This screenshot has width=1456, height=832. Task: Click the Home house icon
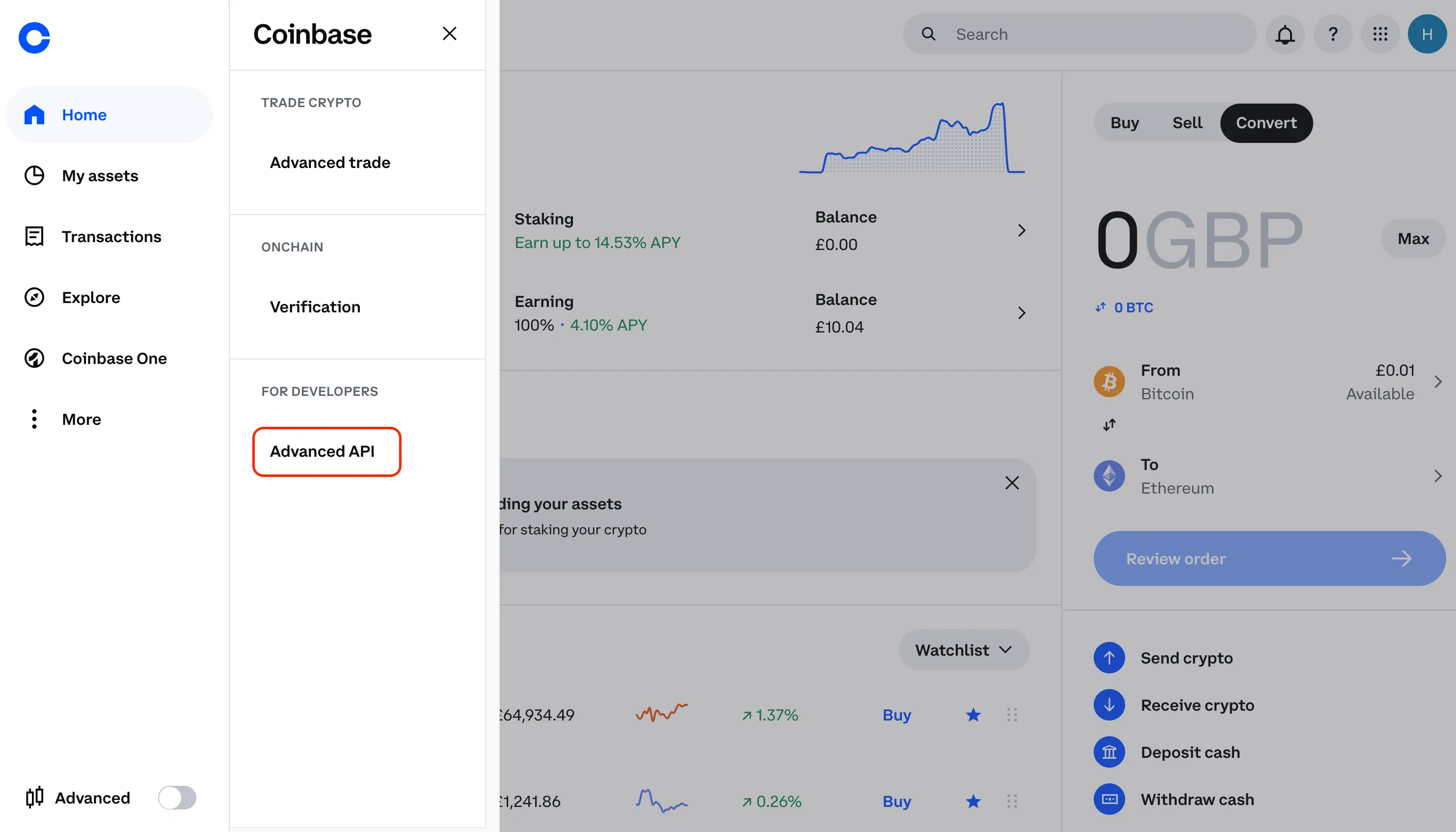(34, 115)
